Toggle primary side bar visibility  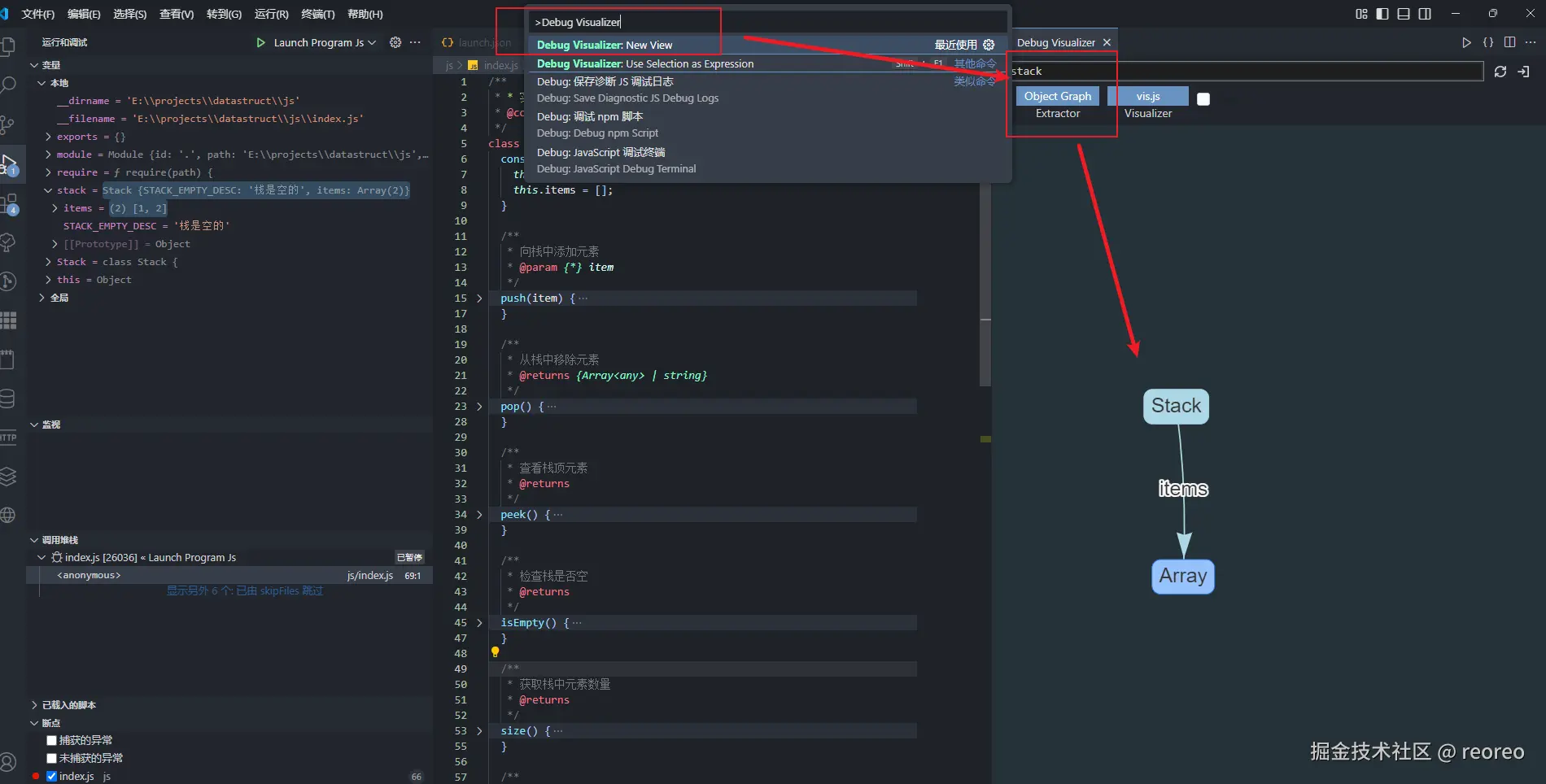point(1382,14)
